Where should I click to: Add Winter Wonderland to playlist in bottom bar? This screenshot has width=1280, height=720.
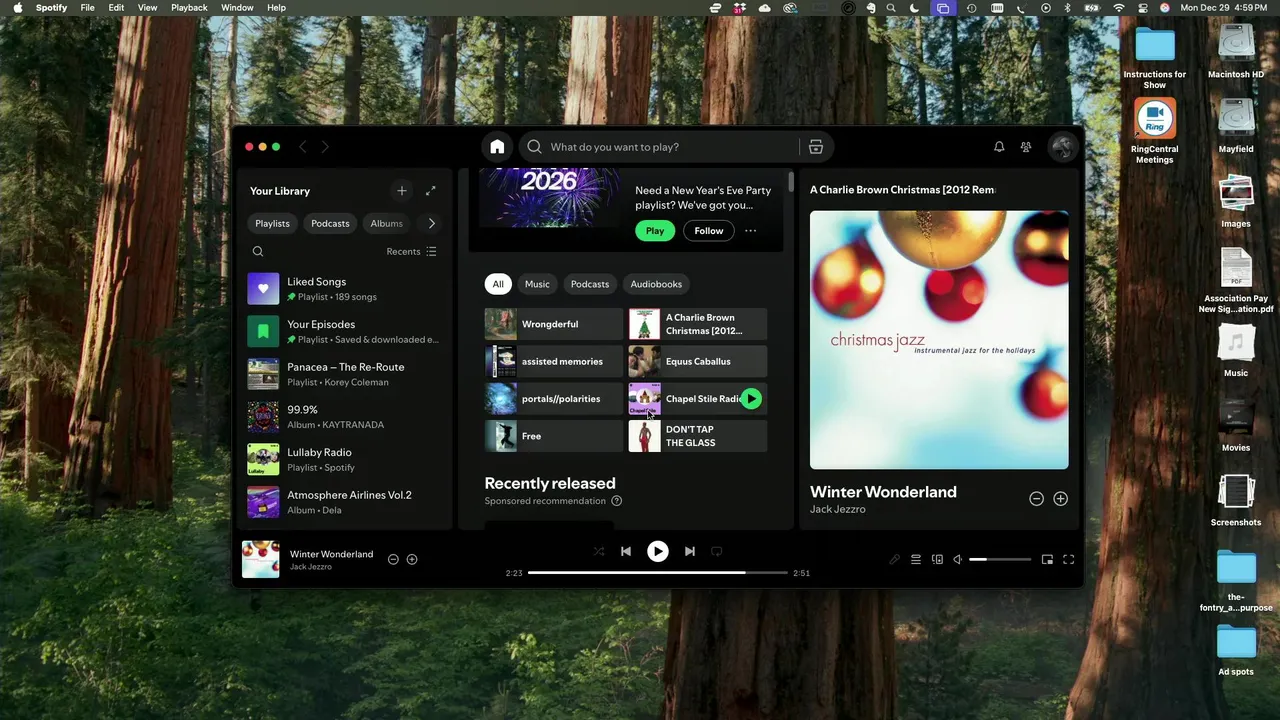coord(412,559)
